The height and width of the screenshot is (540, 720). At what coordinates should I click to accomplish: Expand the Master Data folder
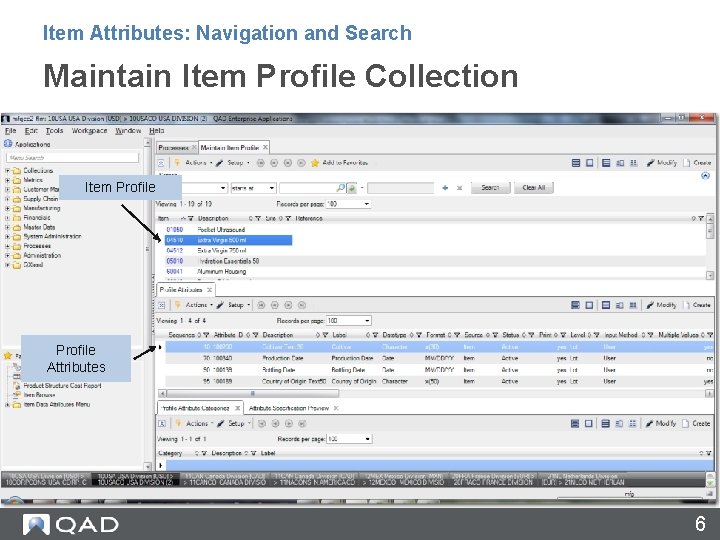(7, 227)
